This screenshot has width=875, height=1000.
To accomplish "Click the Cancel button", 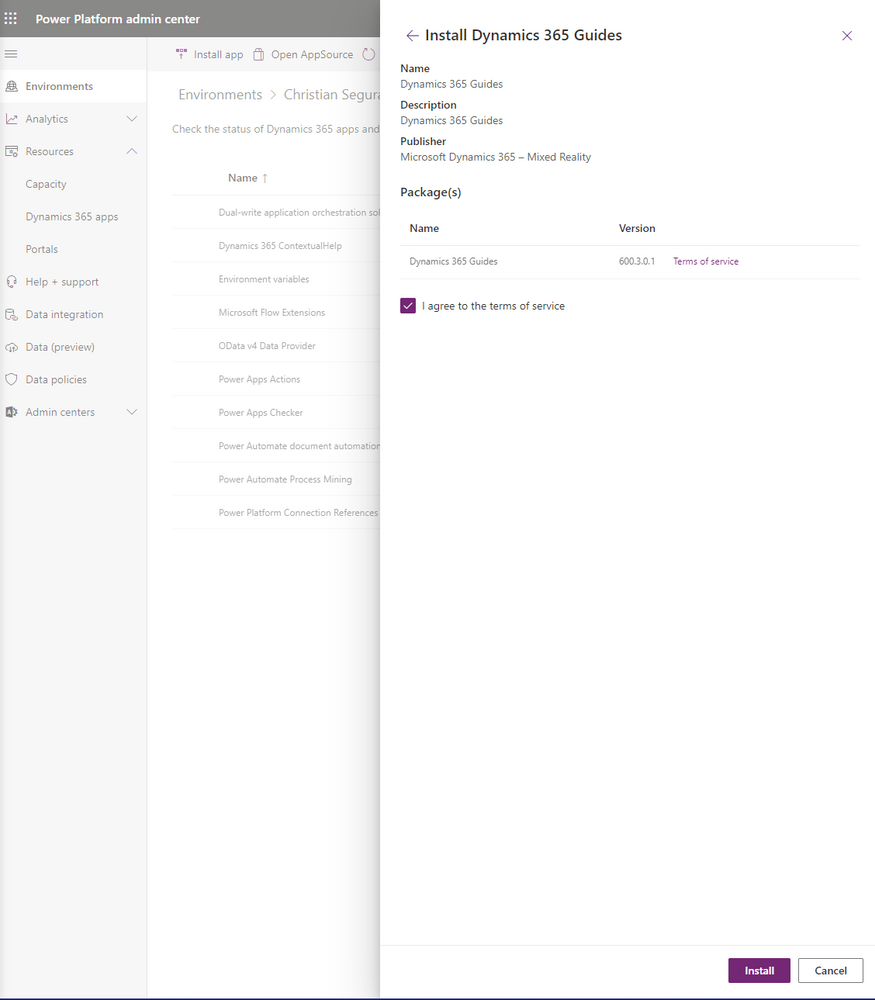I will (830, 970).
